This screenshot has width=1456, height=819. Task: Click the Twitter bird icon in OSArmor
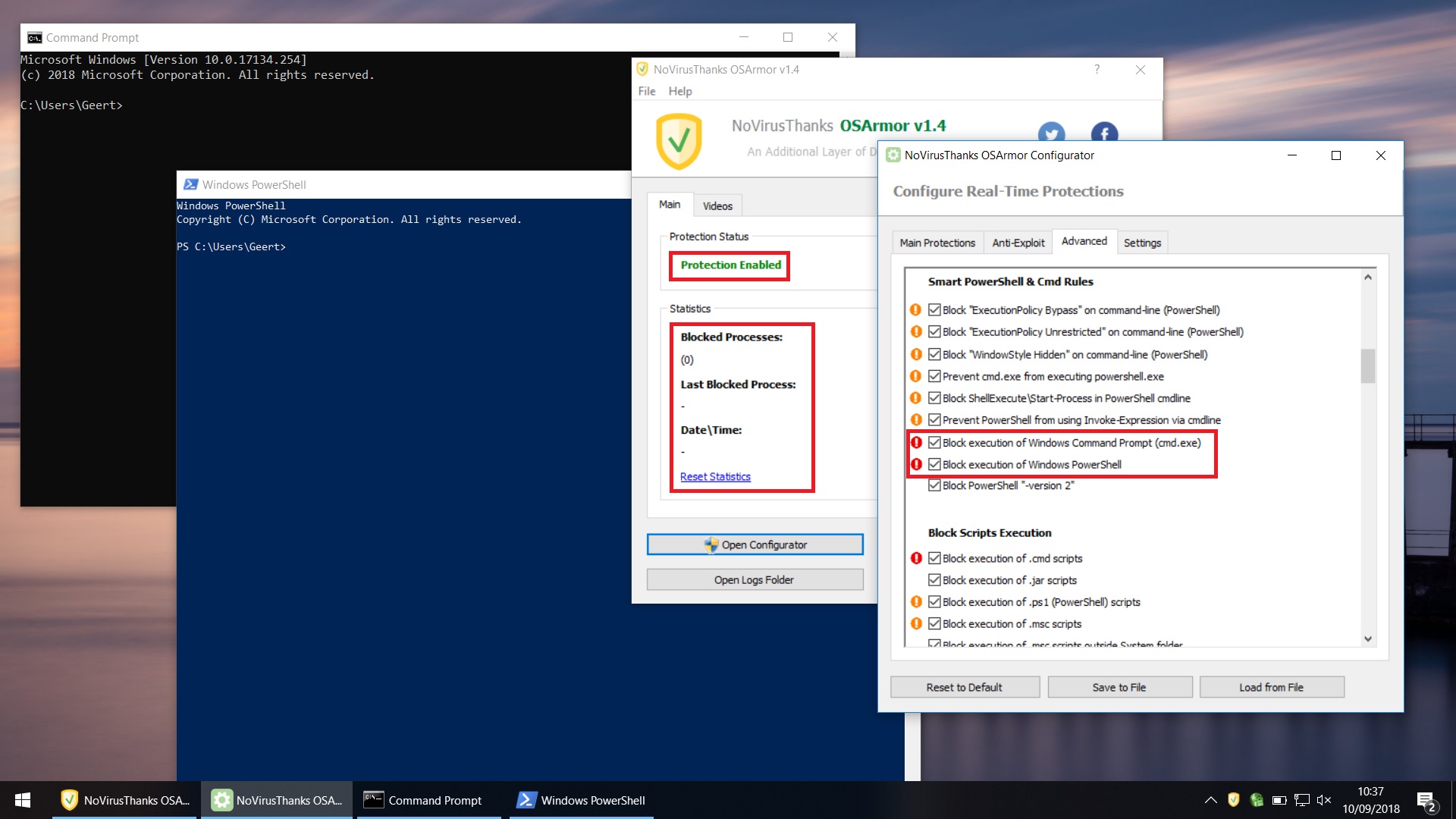[x=1051, y=133]
